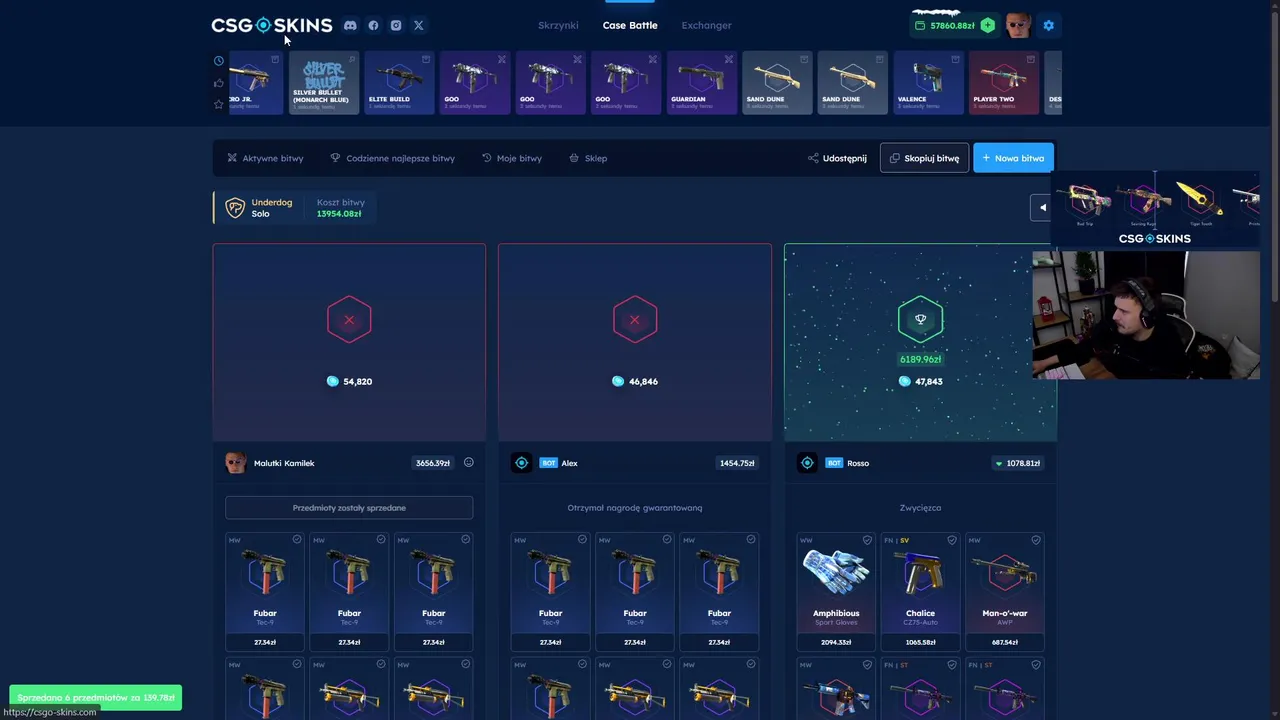This screenshot has width=1280, height=720.
Task: Click the green plus deposit icon
Action: click(x=988, y=25)
